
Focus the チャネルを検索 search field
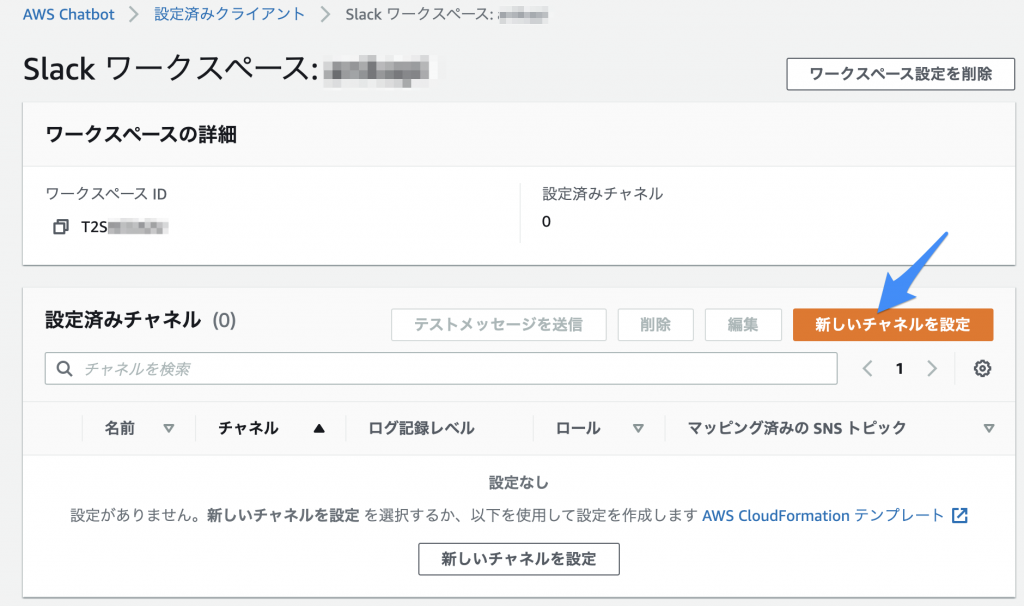click(441, 369)
